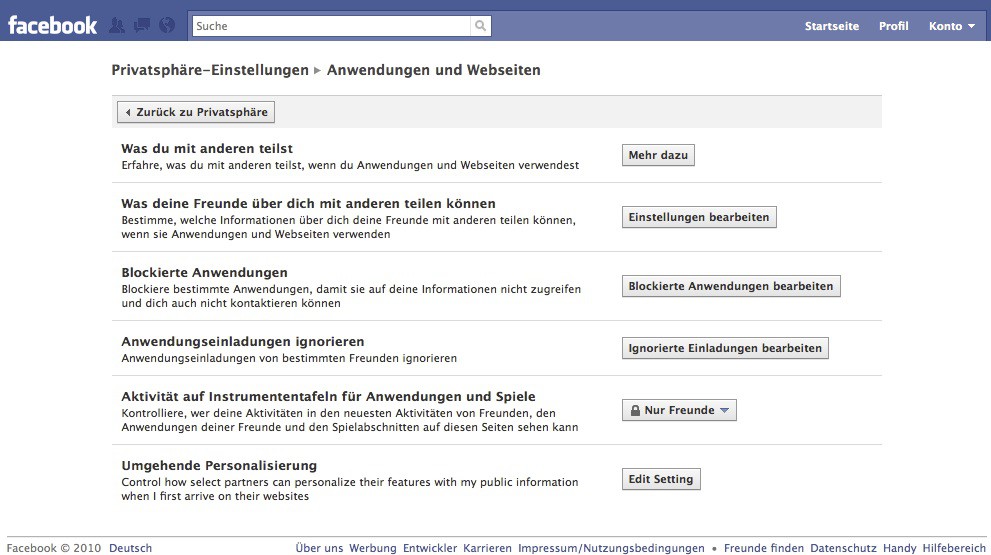The height and width of the screenshot is (555, 991).
Task: Open Entwickler footer link
Action: pos(430,548)
